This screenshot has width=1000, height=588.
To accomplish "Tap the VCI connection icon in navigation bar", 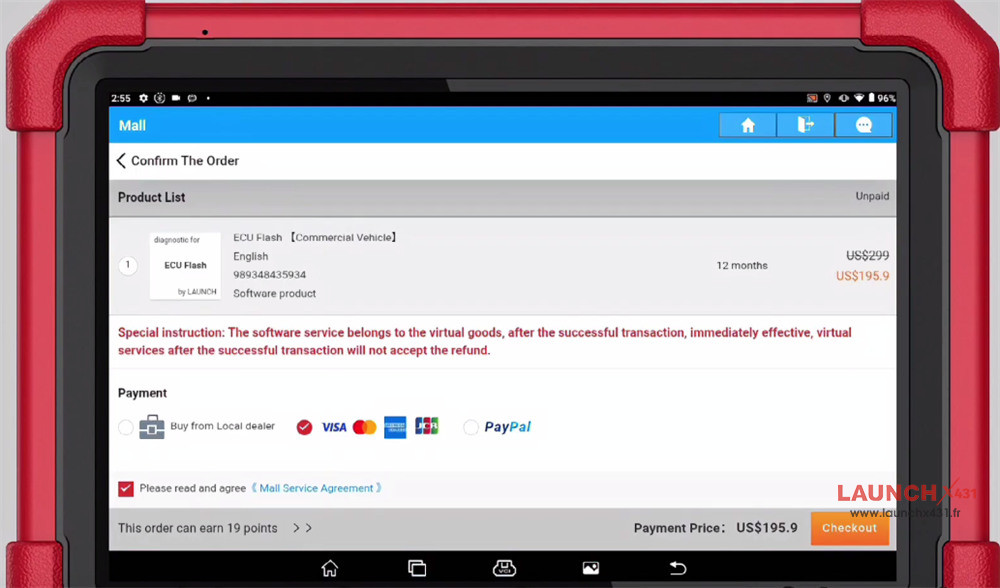I will point(505,567).
